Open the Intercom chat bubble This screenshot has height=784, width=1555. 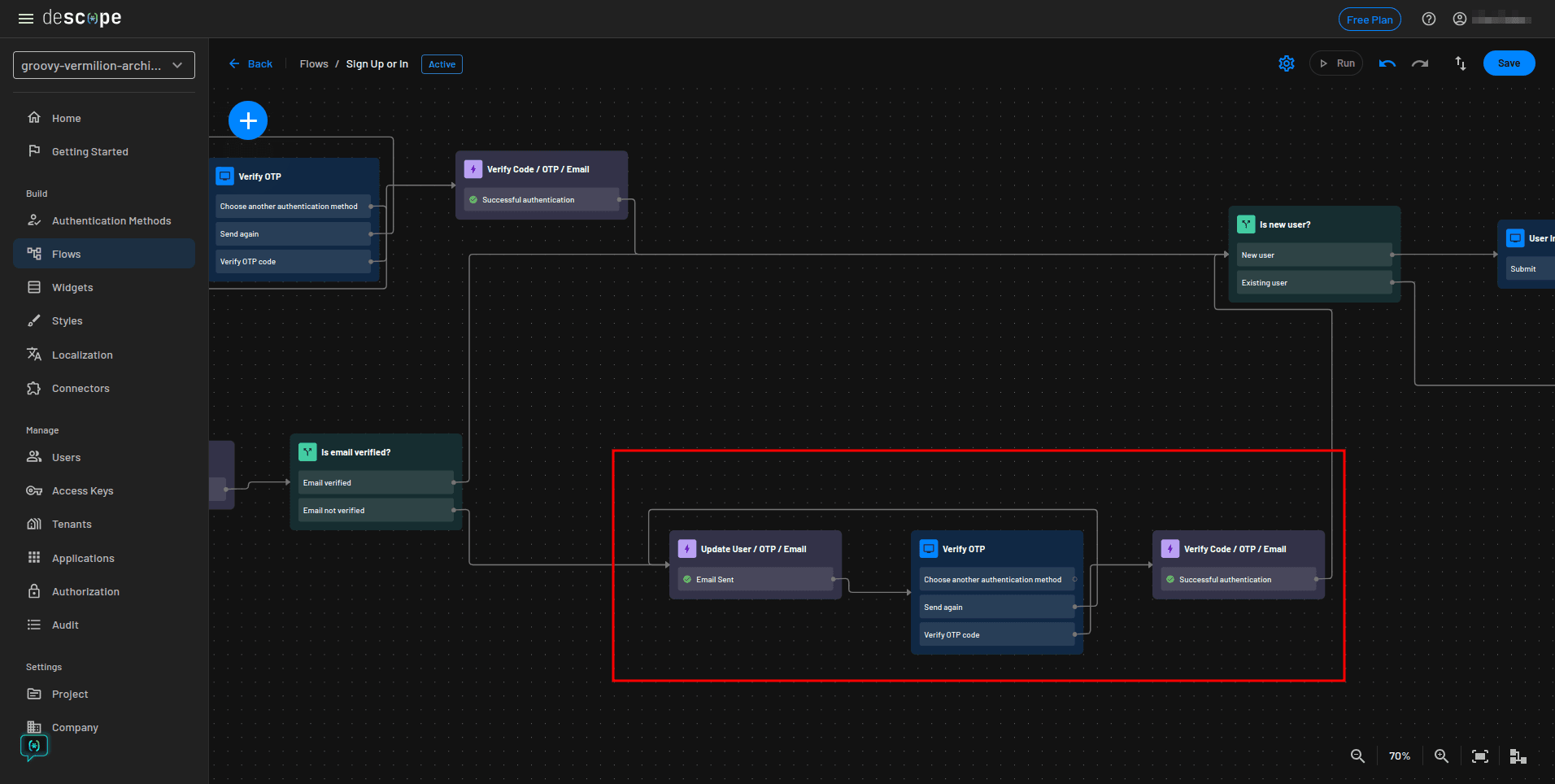[33, 746]
